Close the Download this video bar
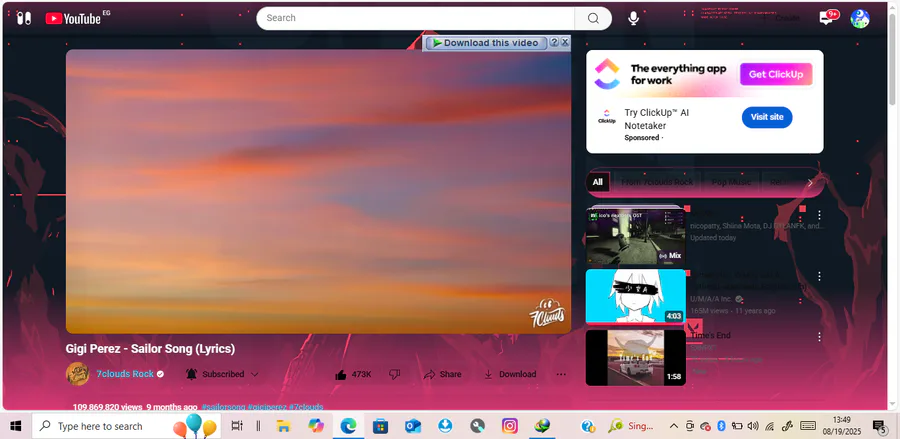This screenshot has height=439, width=900. click(x=565, y=42)
